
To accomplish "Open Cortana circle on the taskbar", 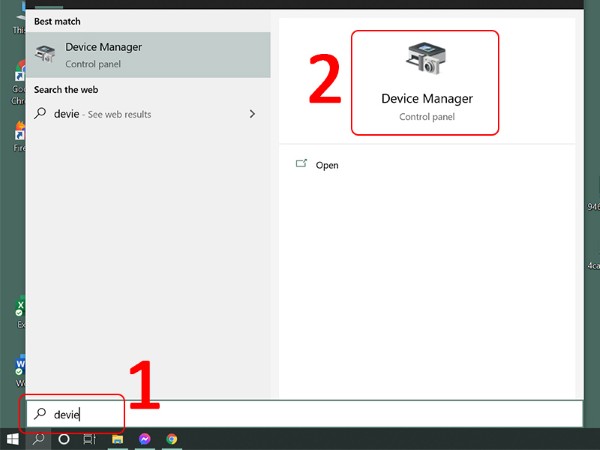I will click(x=64, y=439).
